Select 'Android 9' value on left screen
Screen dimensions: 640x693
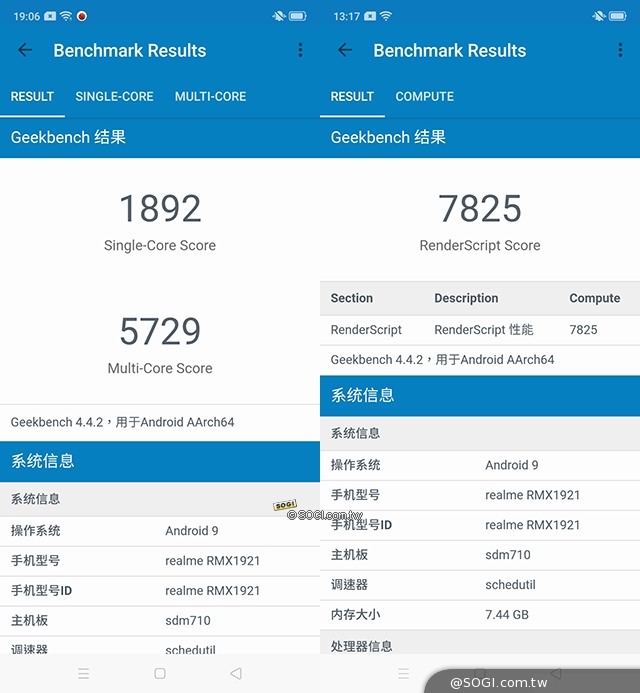pos(192,531)
